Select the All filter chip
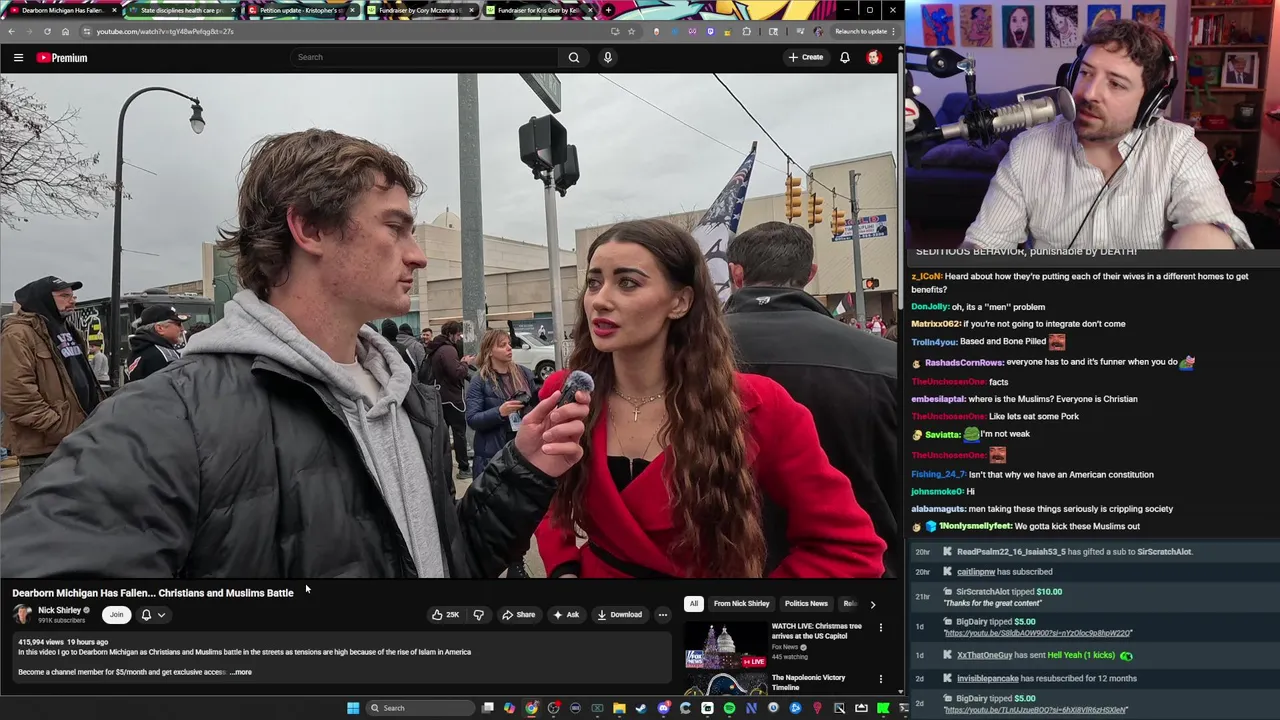The image size is (1280, 720). [693, 604]
